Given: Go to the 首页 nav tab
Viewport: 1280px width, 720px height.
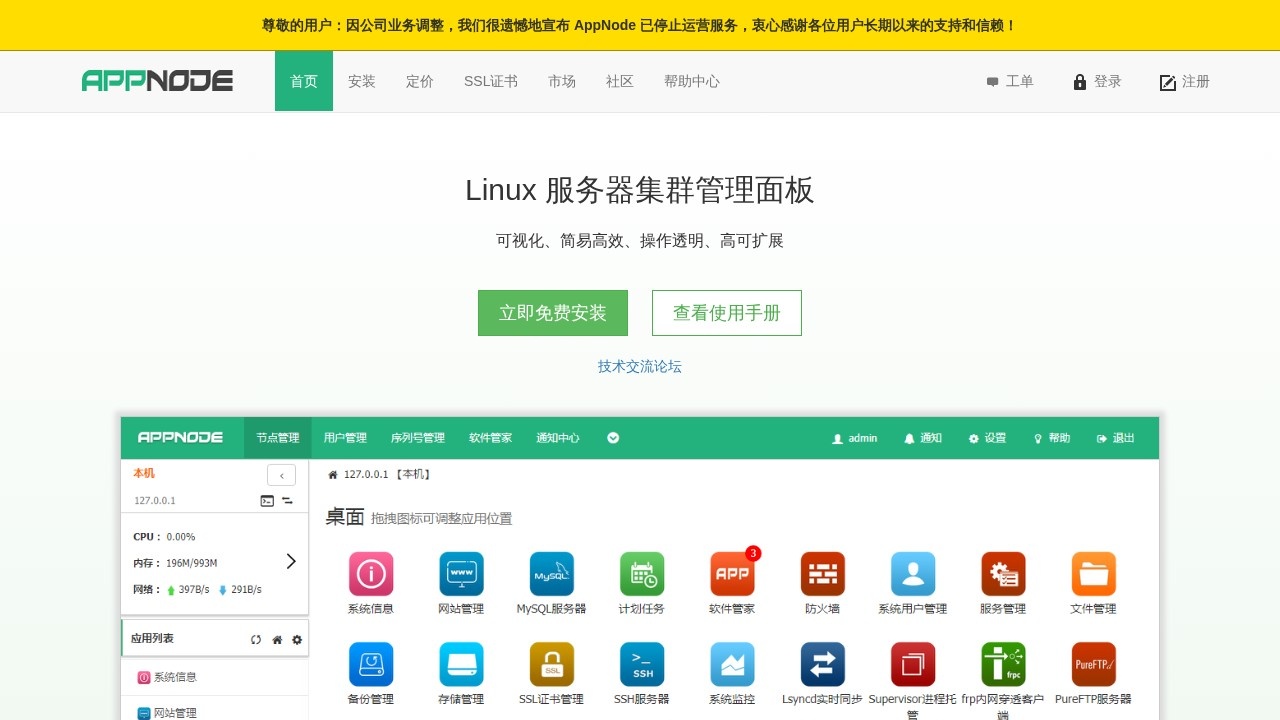Looking at the screenshot, I should coord(304,81).
